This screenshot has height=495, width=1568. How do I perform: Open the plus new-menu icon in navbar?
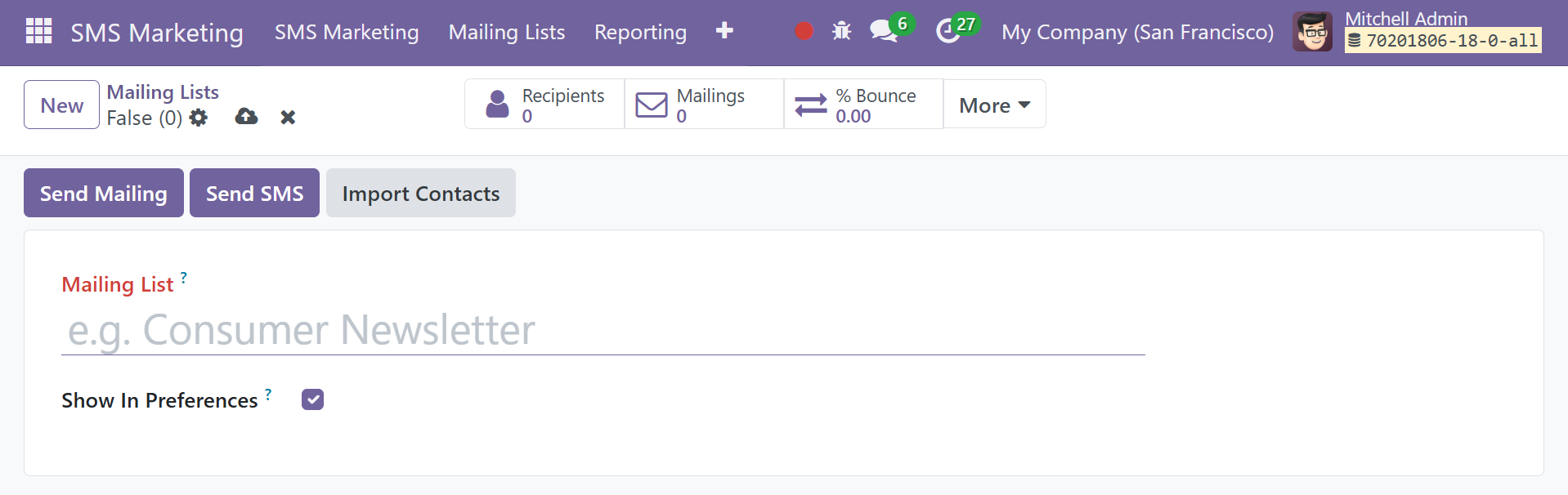coord(724,31)
